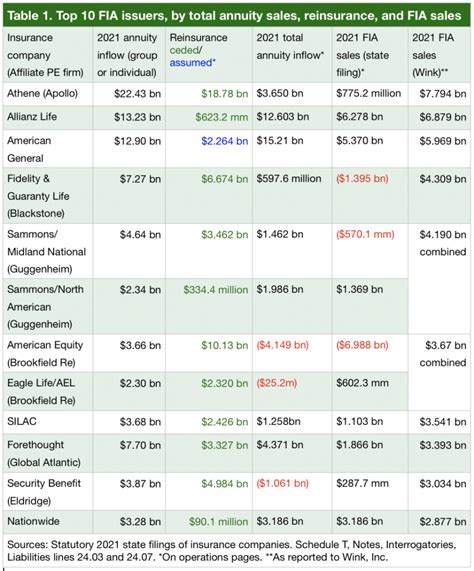Select the Athene (Apollo) company cell
474x571 pixels.
[x=48, y=94]
